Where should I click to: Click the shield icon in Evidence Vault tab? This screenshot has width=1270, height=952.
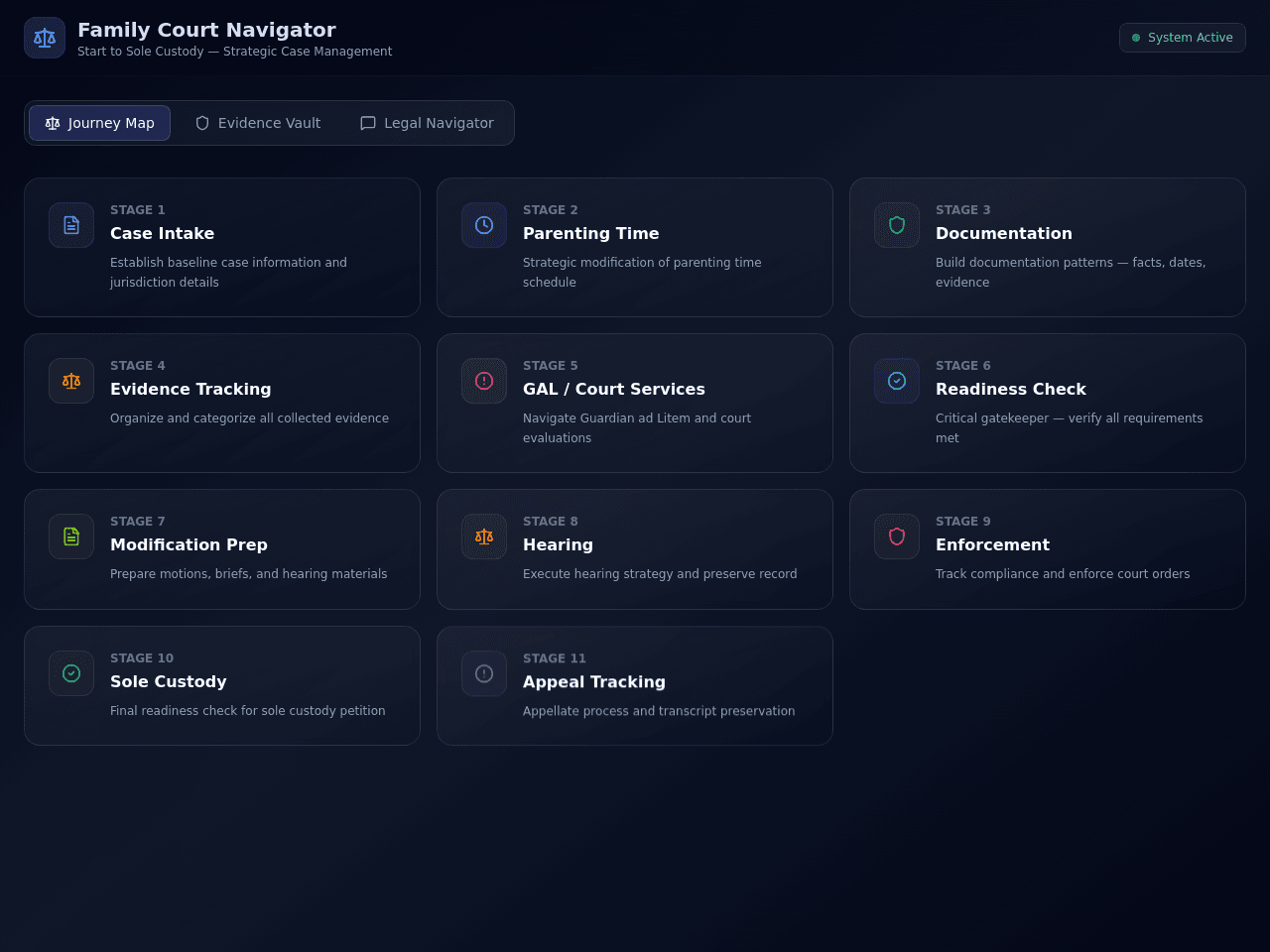(x=202, y=123)
